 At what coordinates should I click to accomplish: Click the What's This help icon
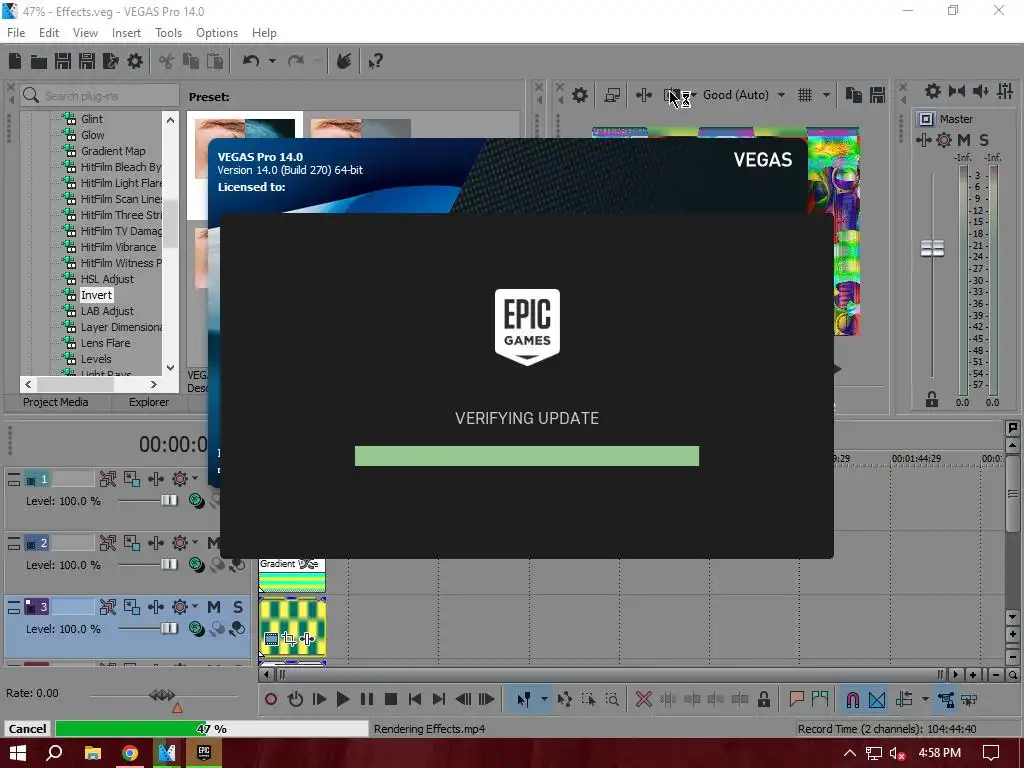376,61
